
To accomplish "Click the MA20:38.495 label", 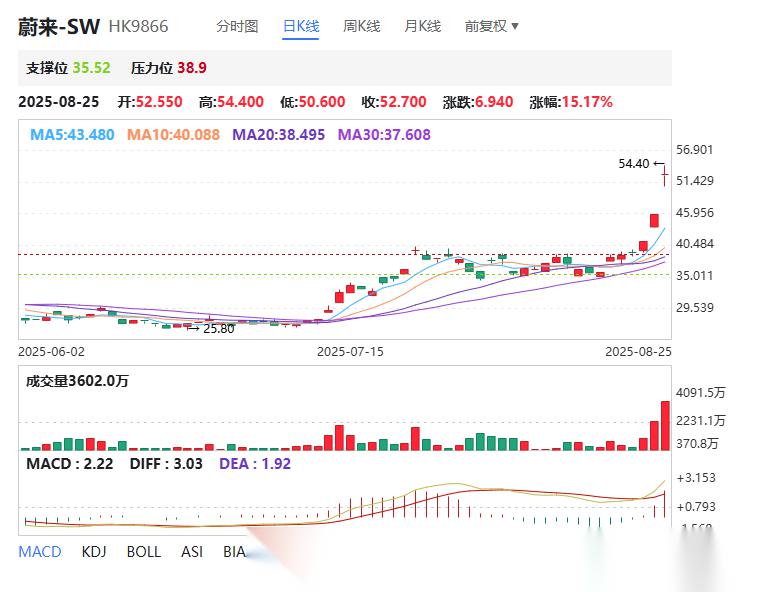I will (279, 134).
